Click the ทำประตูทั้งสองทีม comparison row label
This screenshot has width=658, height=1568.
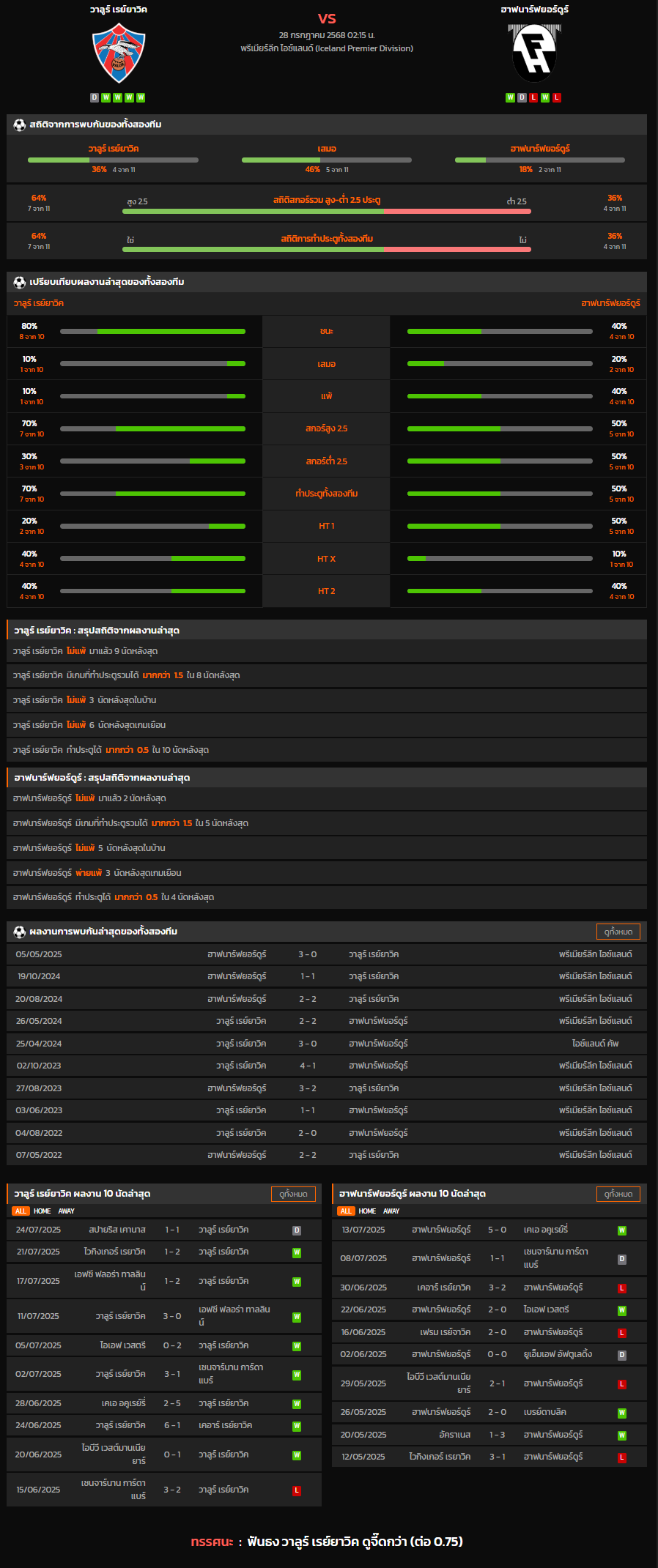click(327, 494)
